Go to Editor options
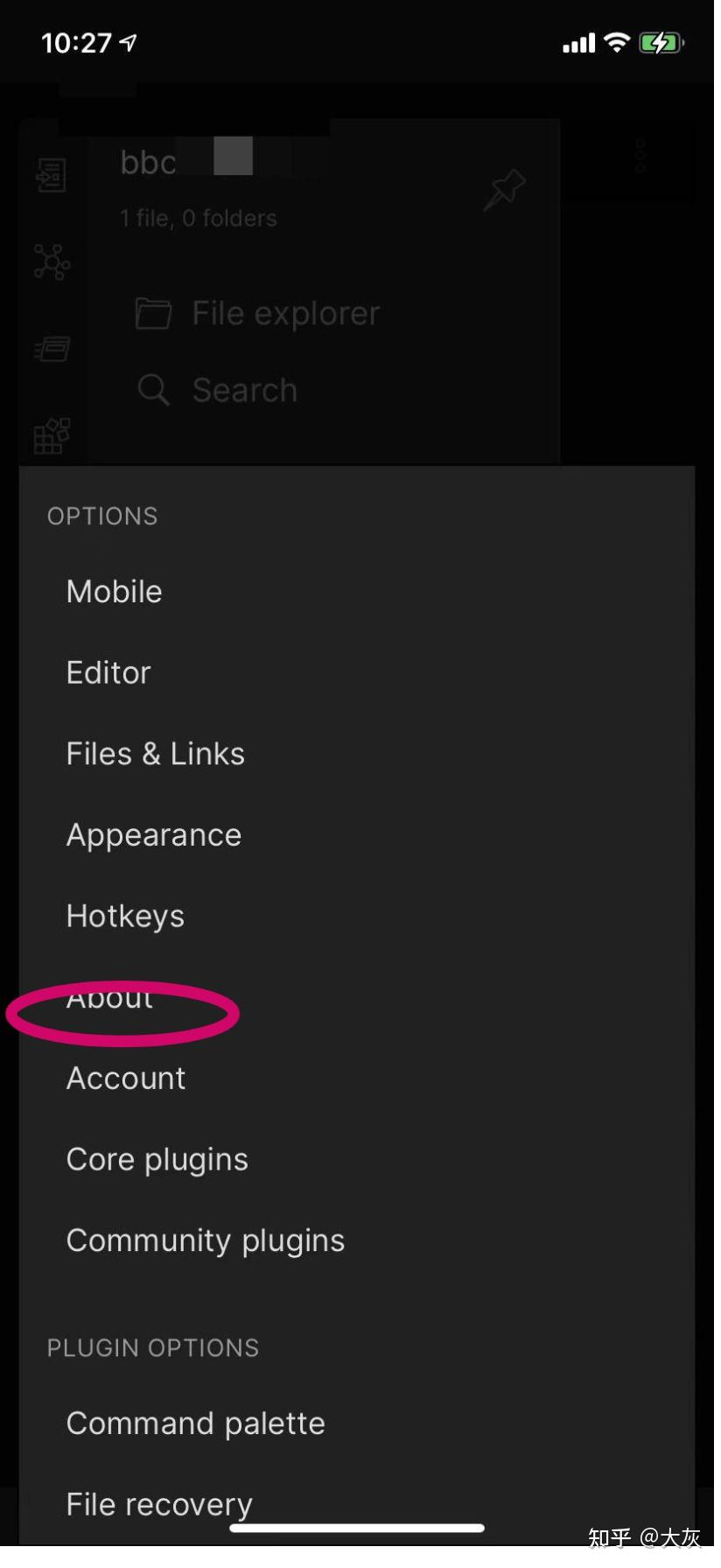 [108, 673]
